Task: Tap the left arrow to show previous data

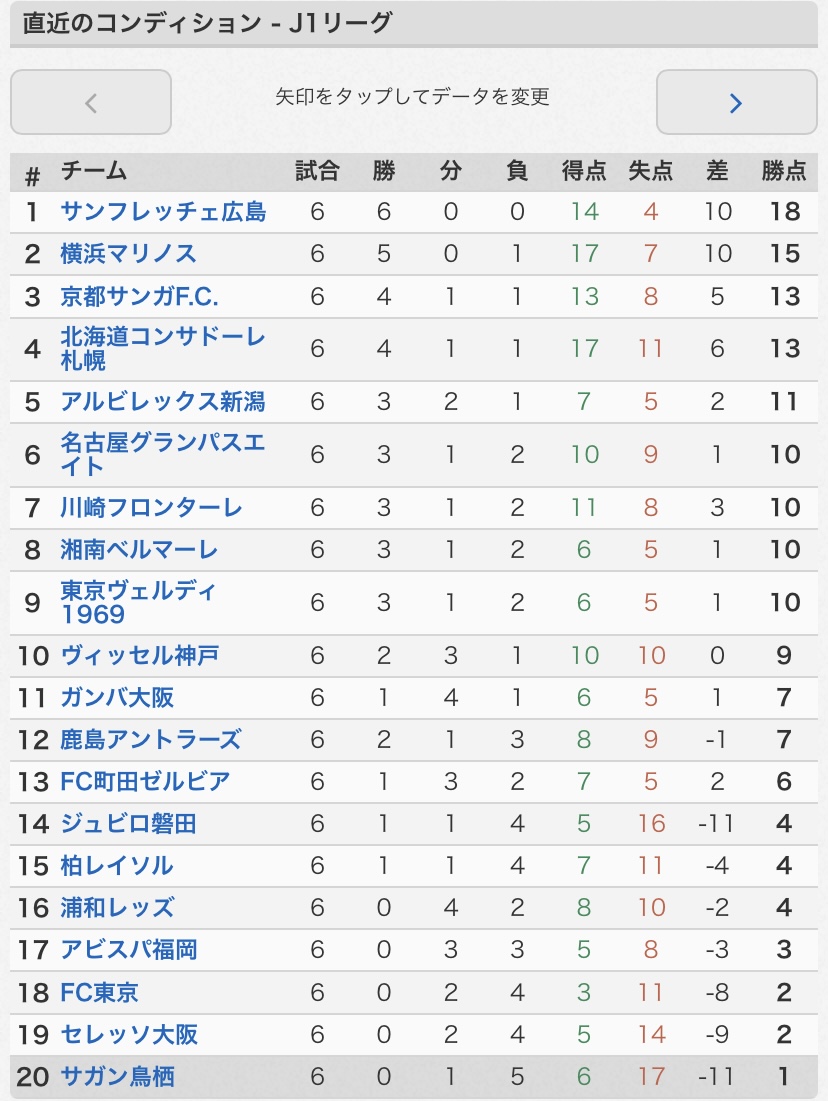Action: 91,102
